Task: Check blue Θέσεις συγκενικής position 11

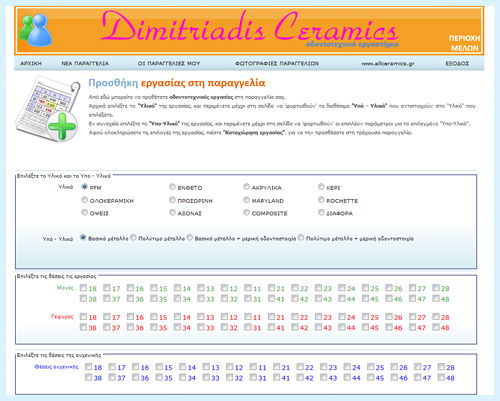Action: [x=253, y=367]
